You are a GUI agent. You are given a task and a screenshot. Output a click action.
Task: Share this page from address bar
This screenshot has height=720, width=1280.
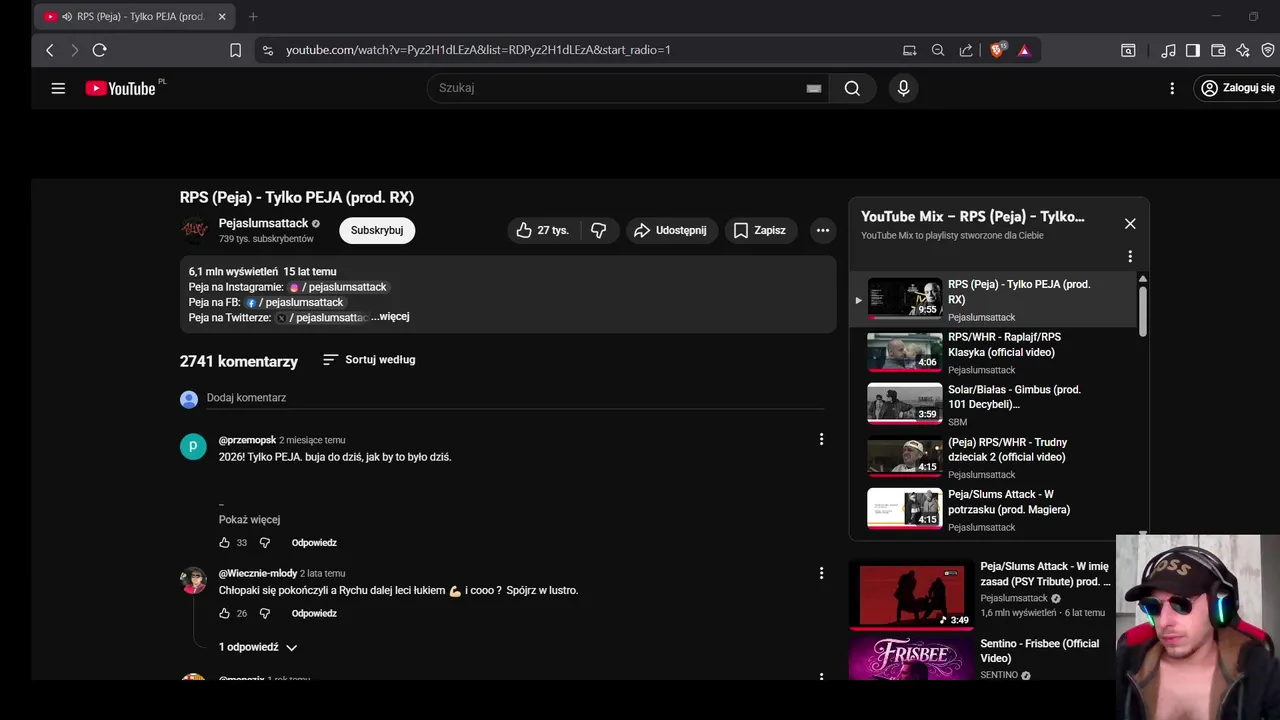966,50
